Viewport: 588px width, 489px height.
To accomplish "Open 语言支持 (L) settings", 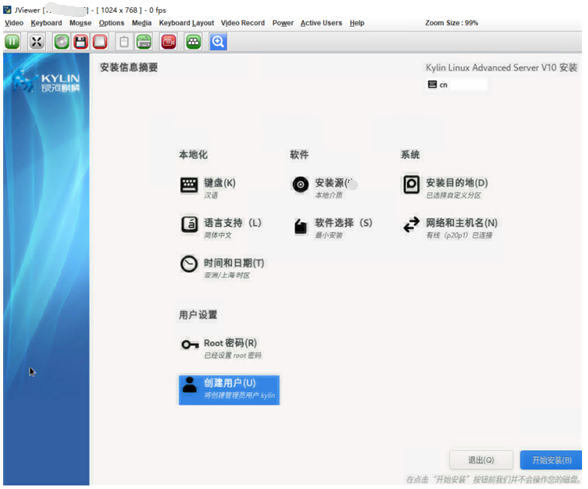I will (232, 223).
